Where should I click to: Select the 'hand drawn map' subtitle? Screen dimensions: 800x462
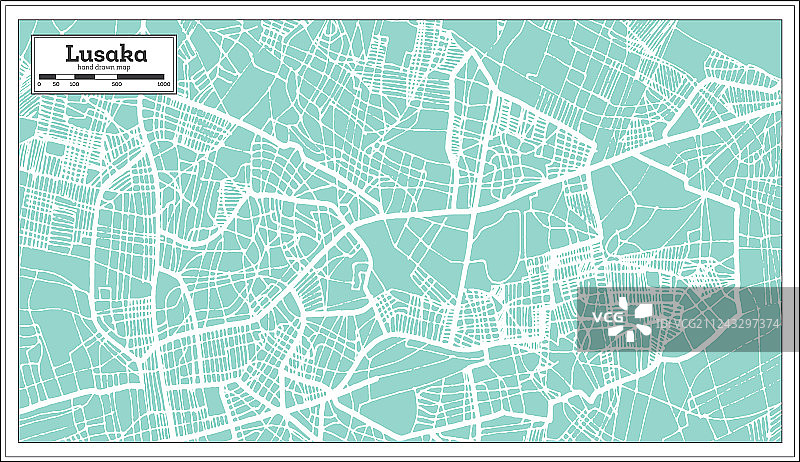[104, 68]
